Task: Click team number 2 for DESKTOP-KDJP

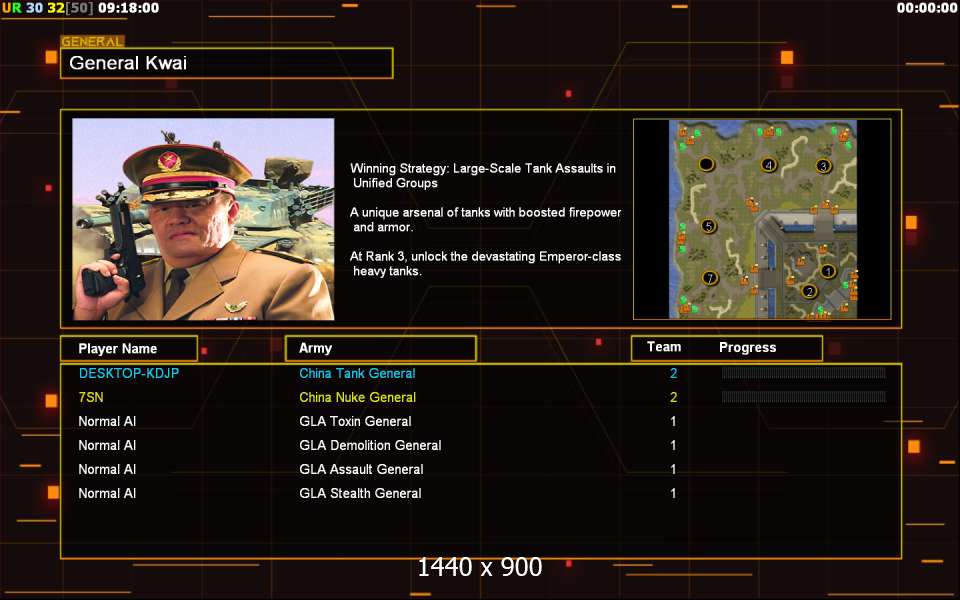Action: coord(673,373)
